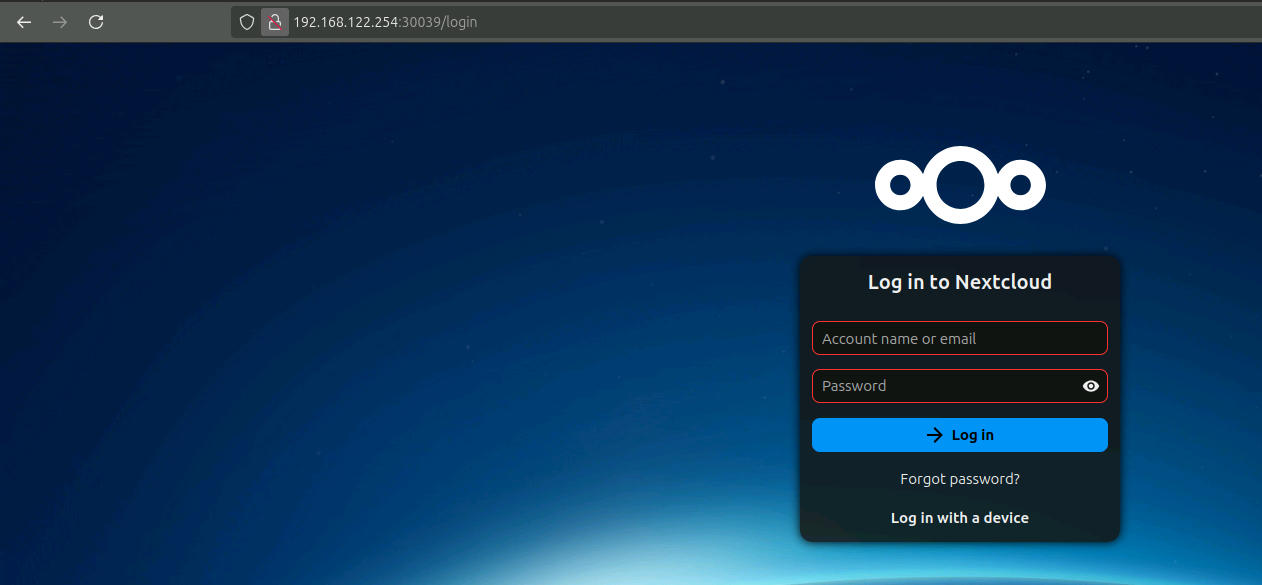This screenshot has height=585, width=1262.
Task: Show insecure connection padlock info
Action: 274,22
